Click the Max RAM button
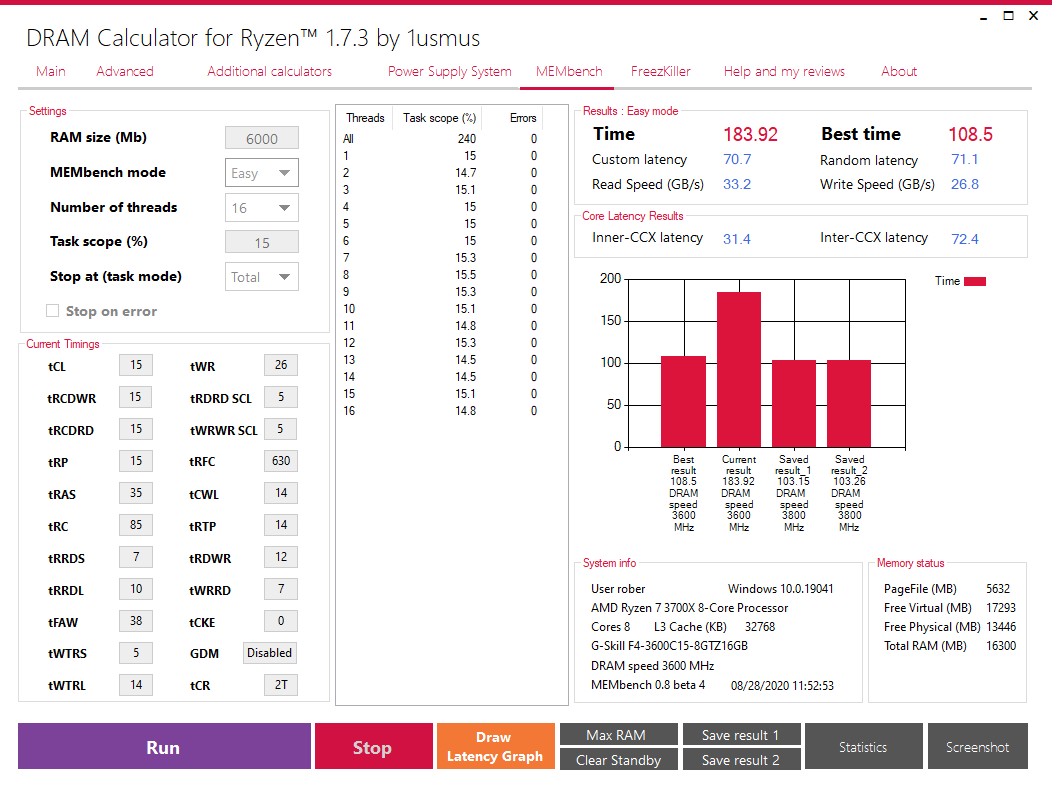The width and height of the screenshot is (1052, 791). (x=619, y=735)
